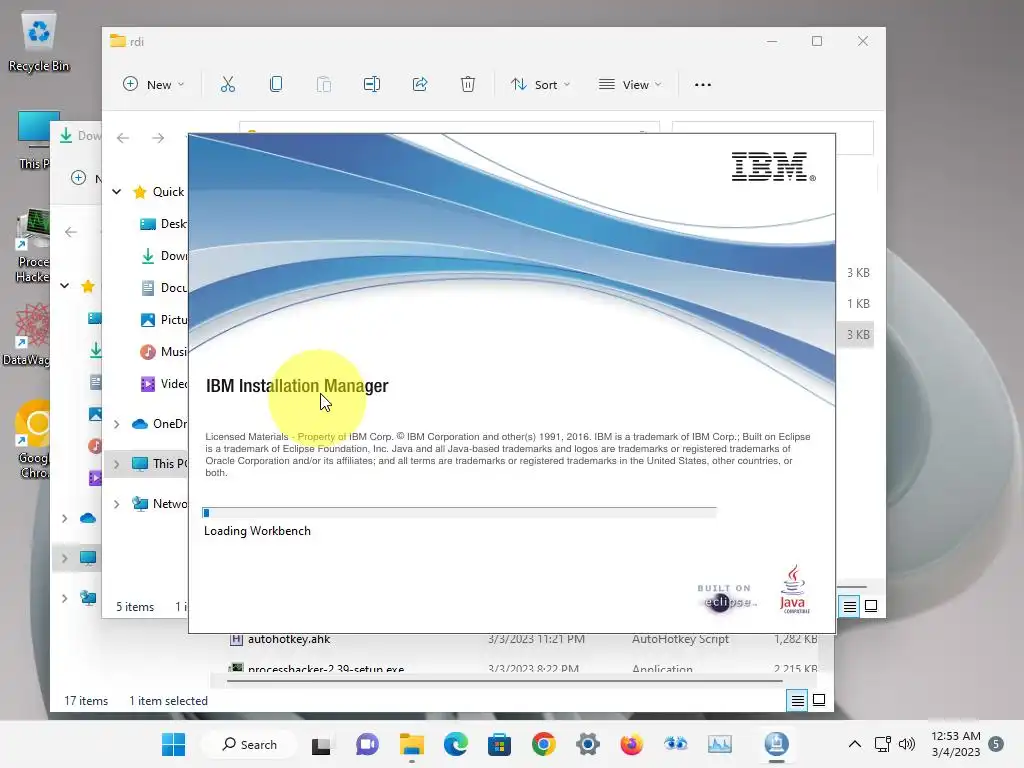Viewport: 1024px width, 768px height.
Task: Go forward using rdi window forward arrow
Action: (x=158, y=138)
